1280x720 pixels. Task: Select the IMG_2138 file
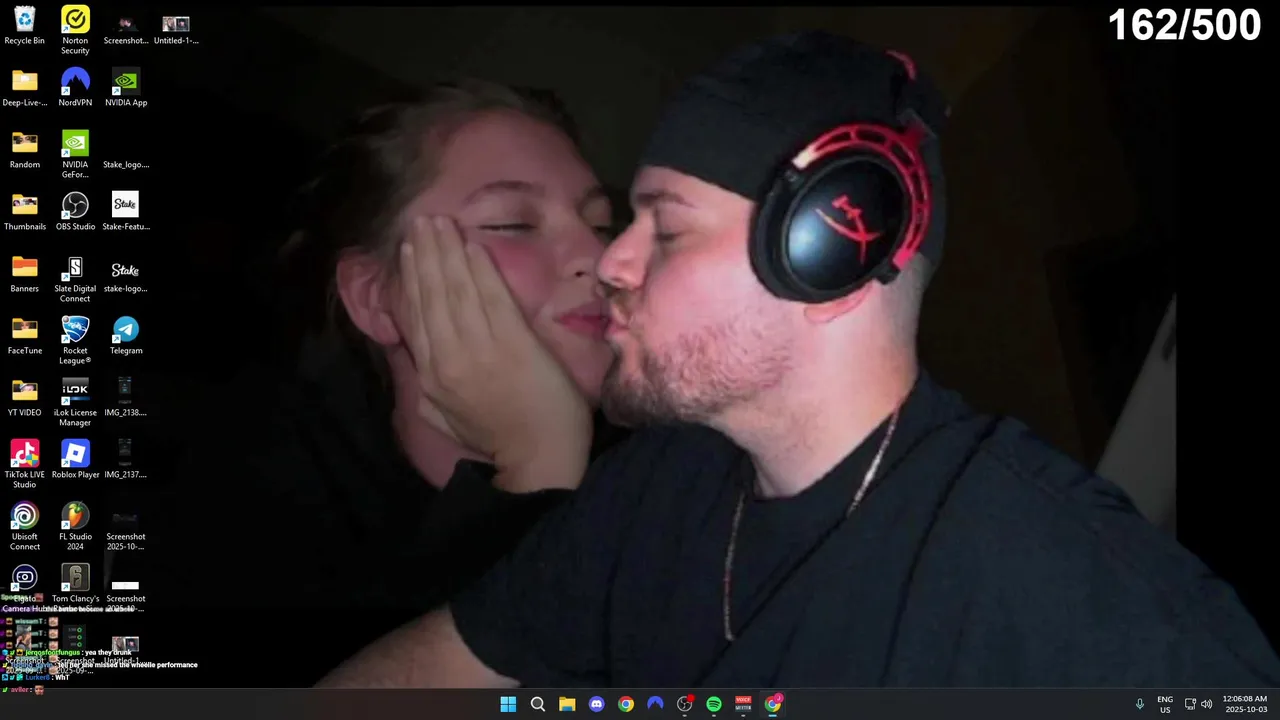(x=125, y=398)
